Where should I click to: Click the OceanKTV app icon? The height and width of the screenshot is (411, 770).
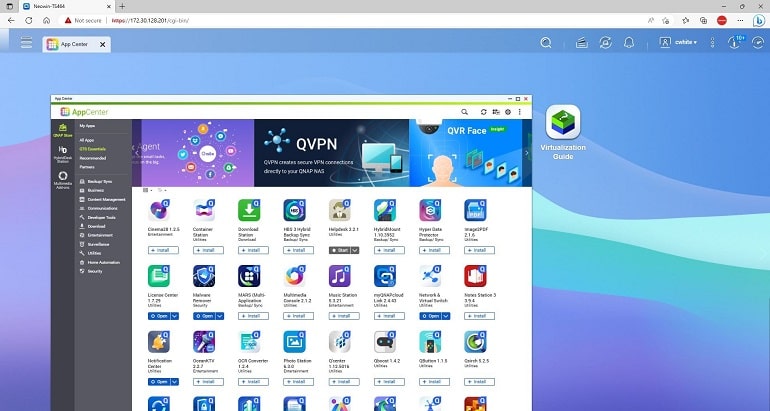[204, 342]
